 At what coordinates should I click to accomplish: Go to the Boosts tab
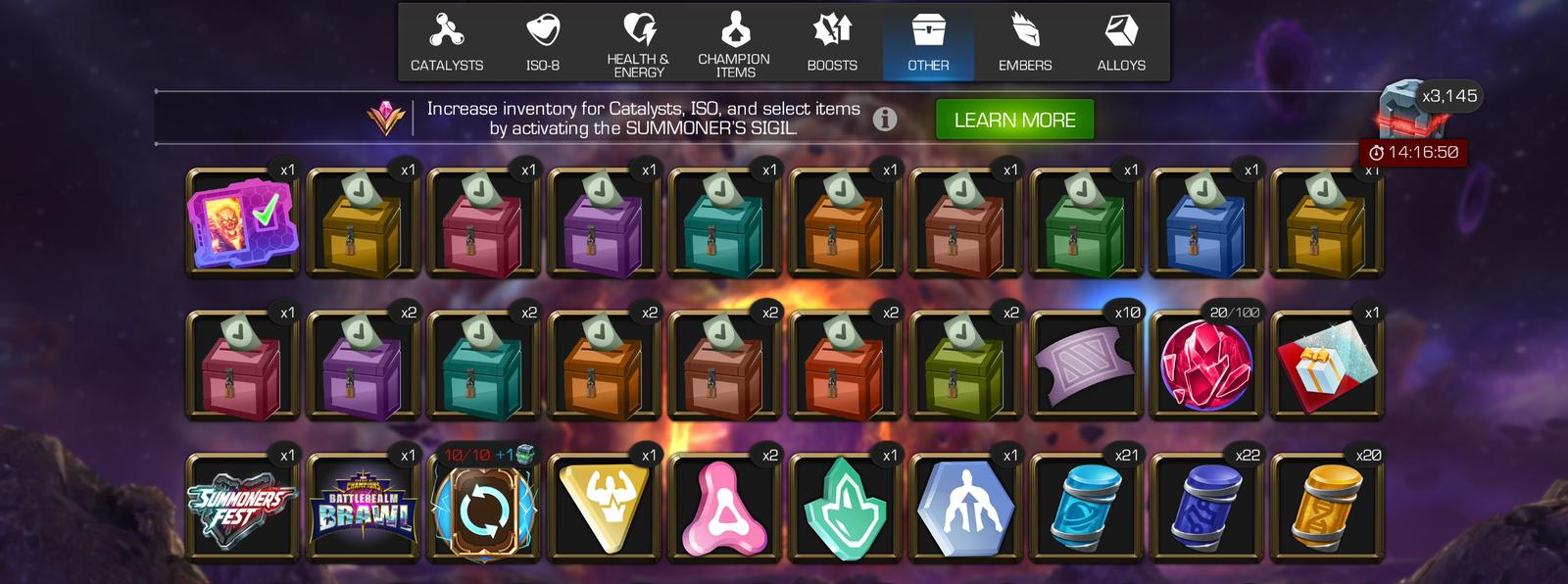point(832,41)
